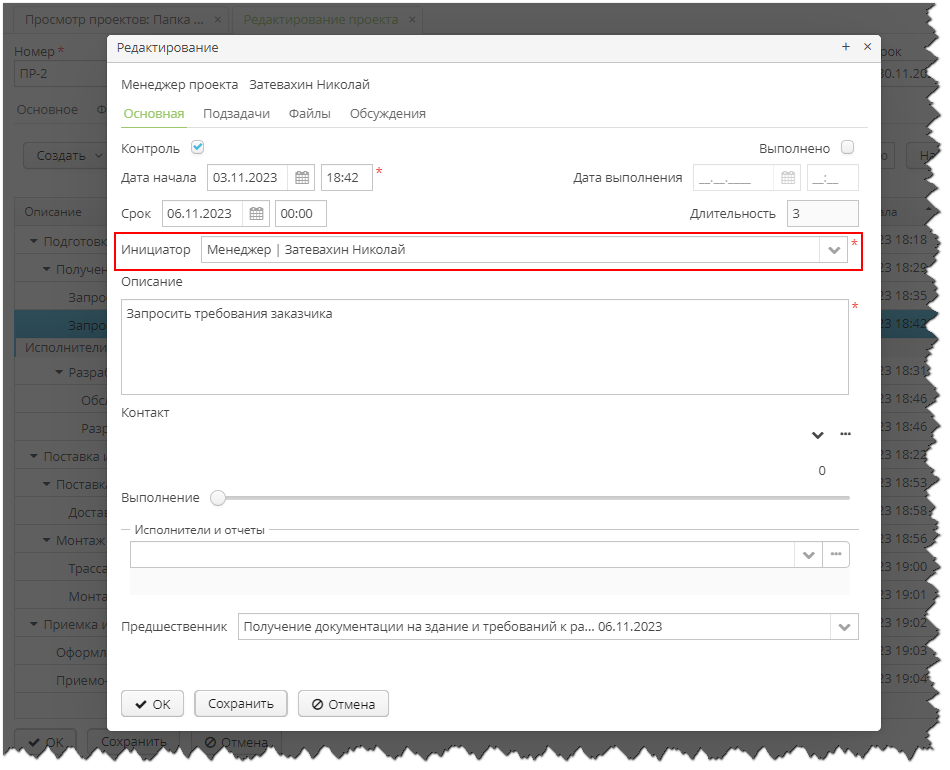Open the Файлы tab

click(x=310, y=114)
